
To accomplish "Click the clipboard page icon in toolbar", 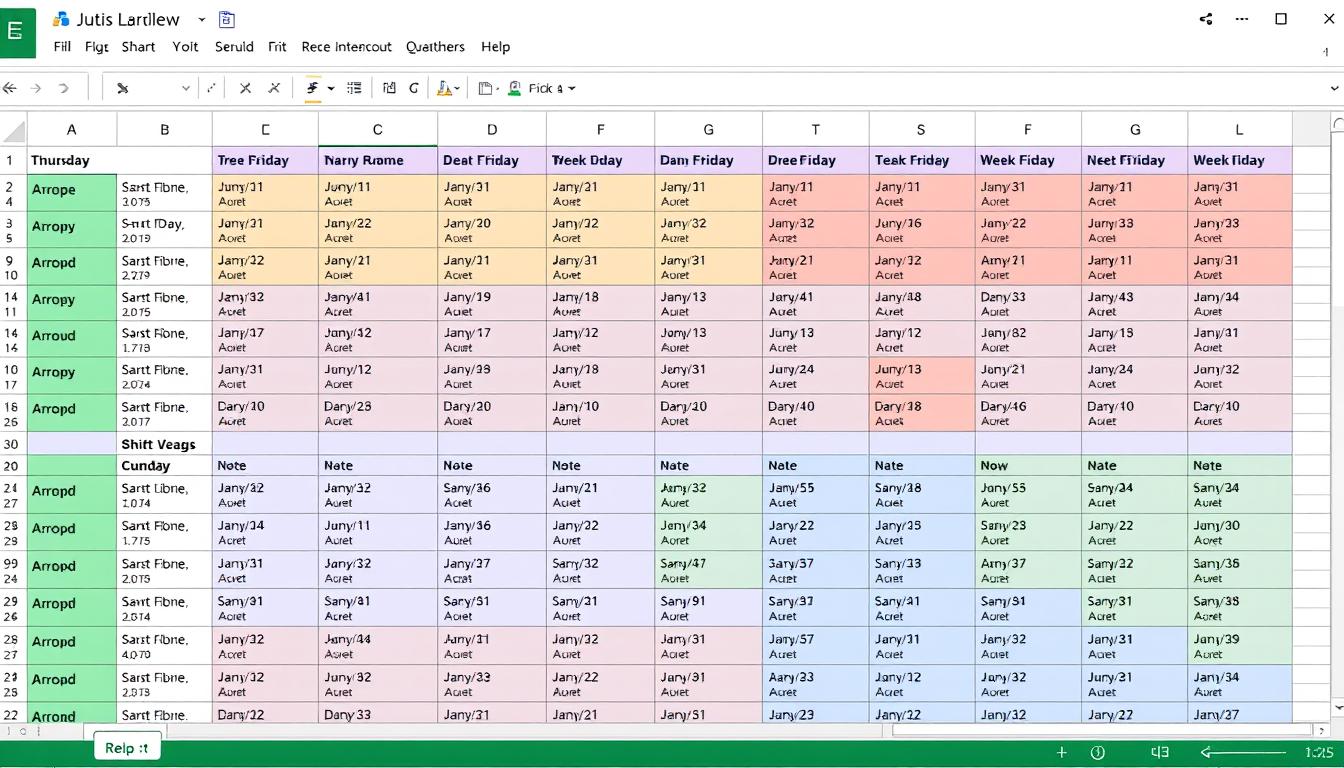I will pyautogui.click(x=485, y=88).
